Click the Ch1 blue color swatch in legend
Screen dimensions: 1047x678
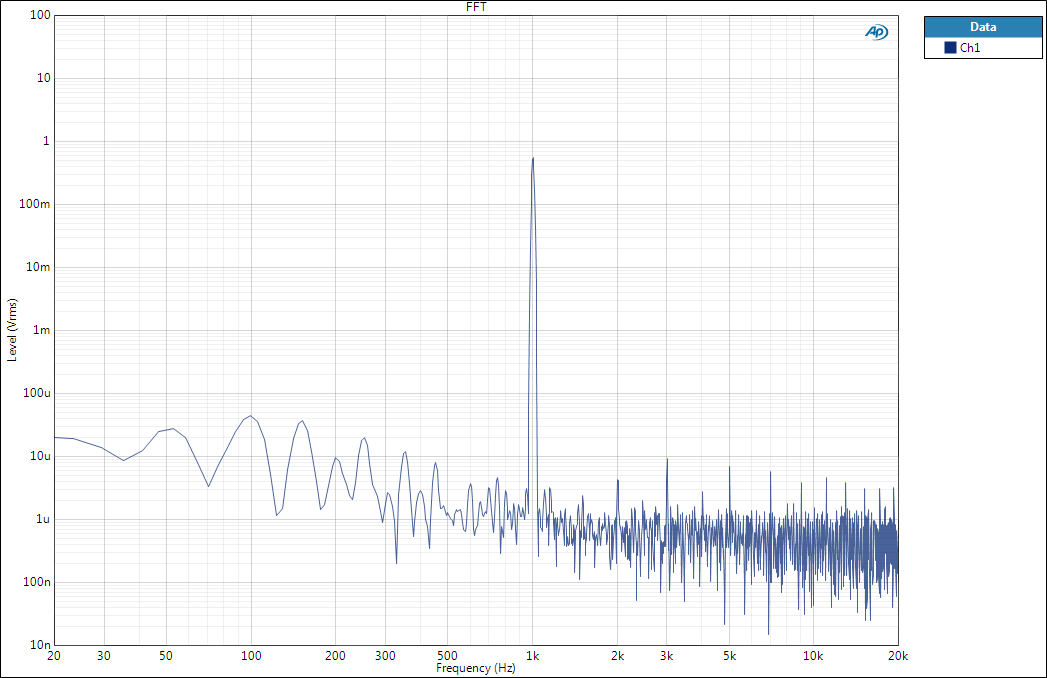[x=950, y=48]
